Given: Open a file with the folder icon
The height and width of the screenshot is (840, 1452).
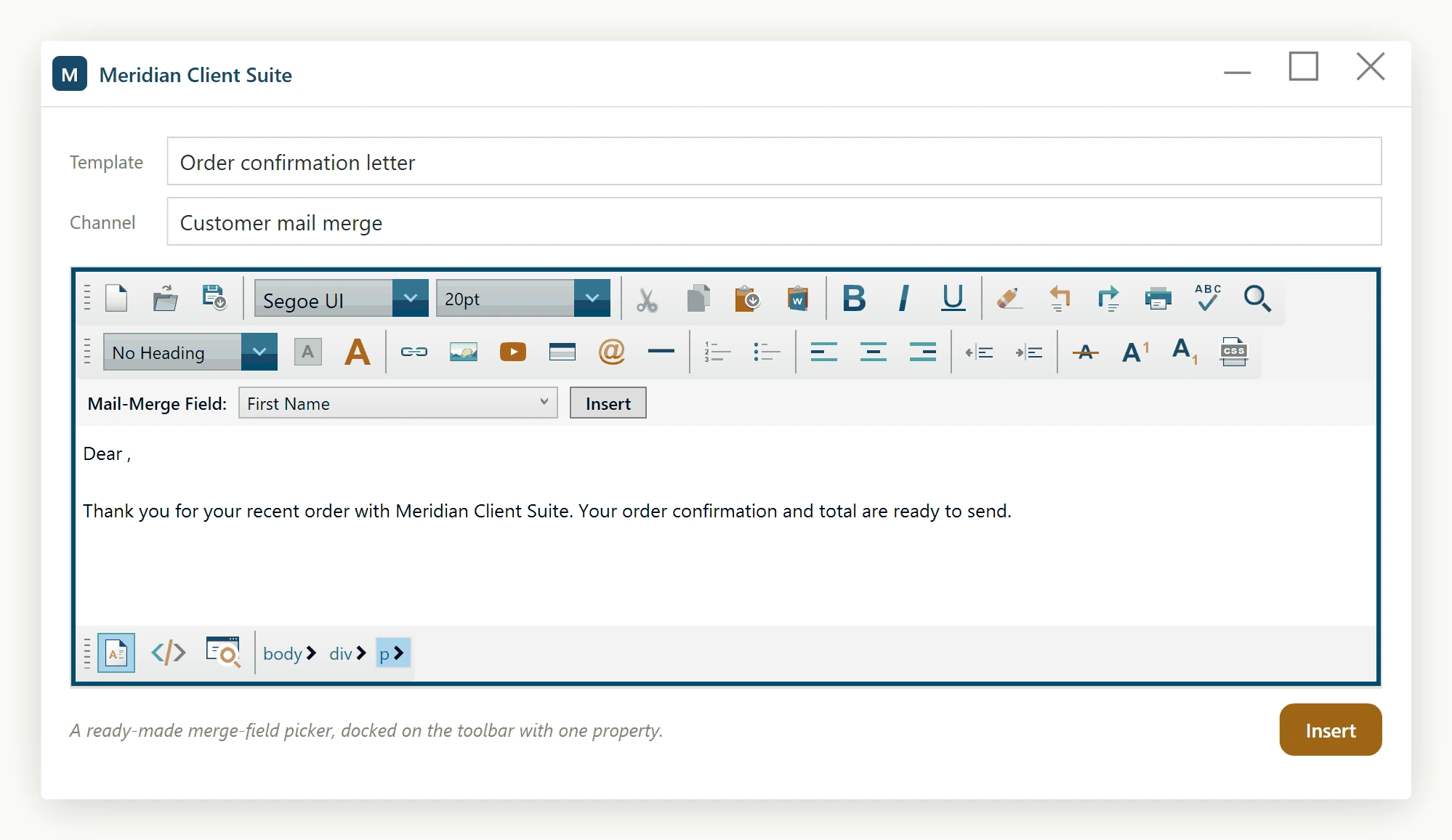Looking at the screenshot, I should (x=166, y=299).
